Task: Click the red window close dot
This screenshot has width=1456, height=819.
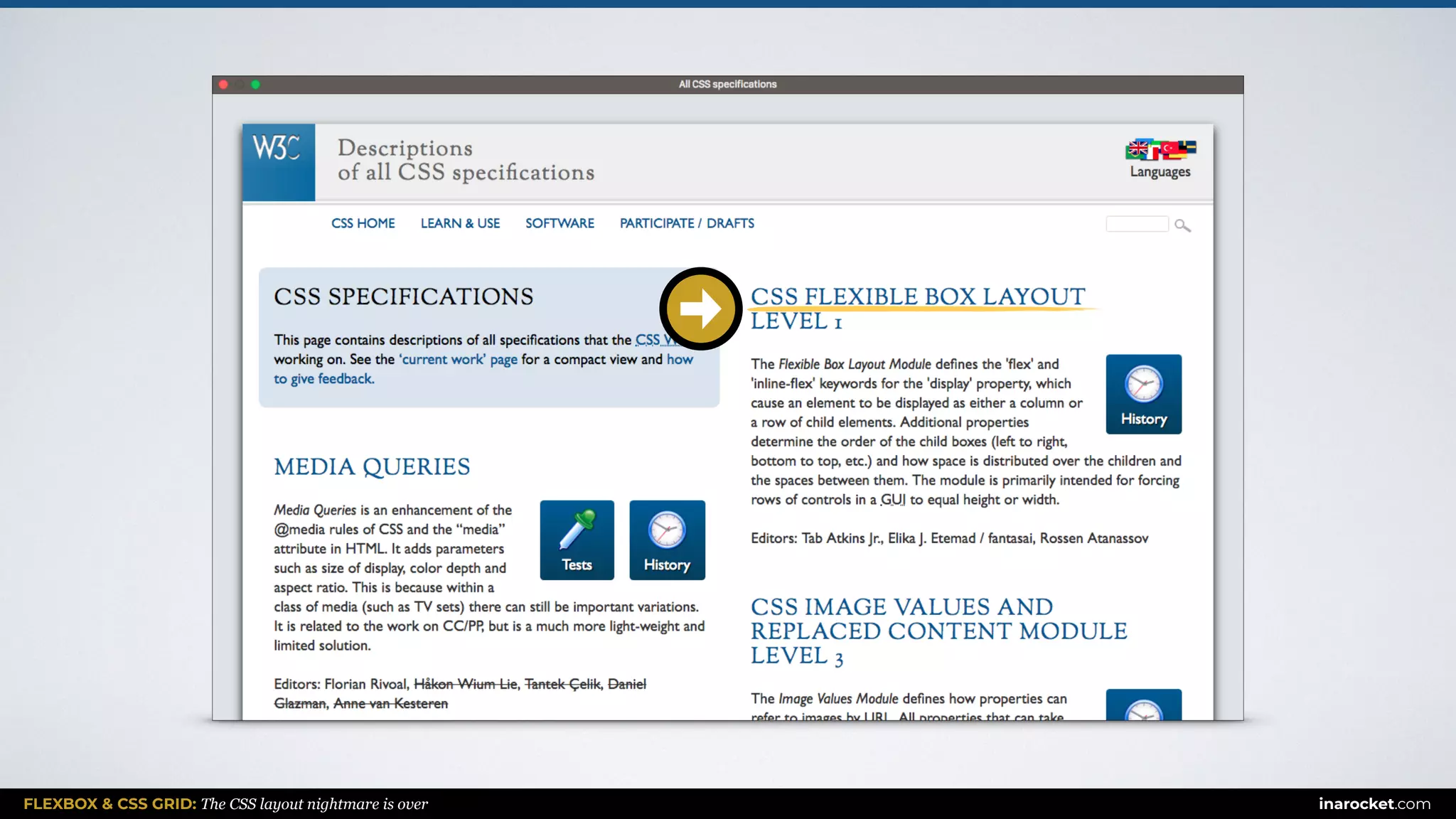Action: [223, 85]
